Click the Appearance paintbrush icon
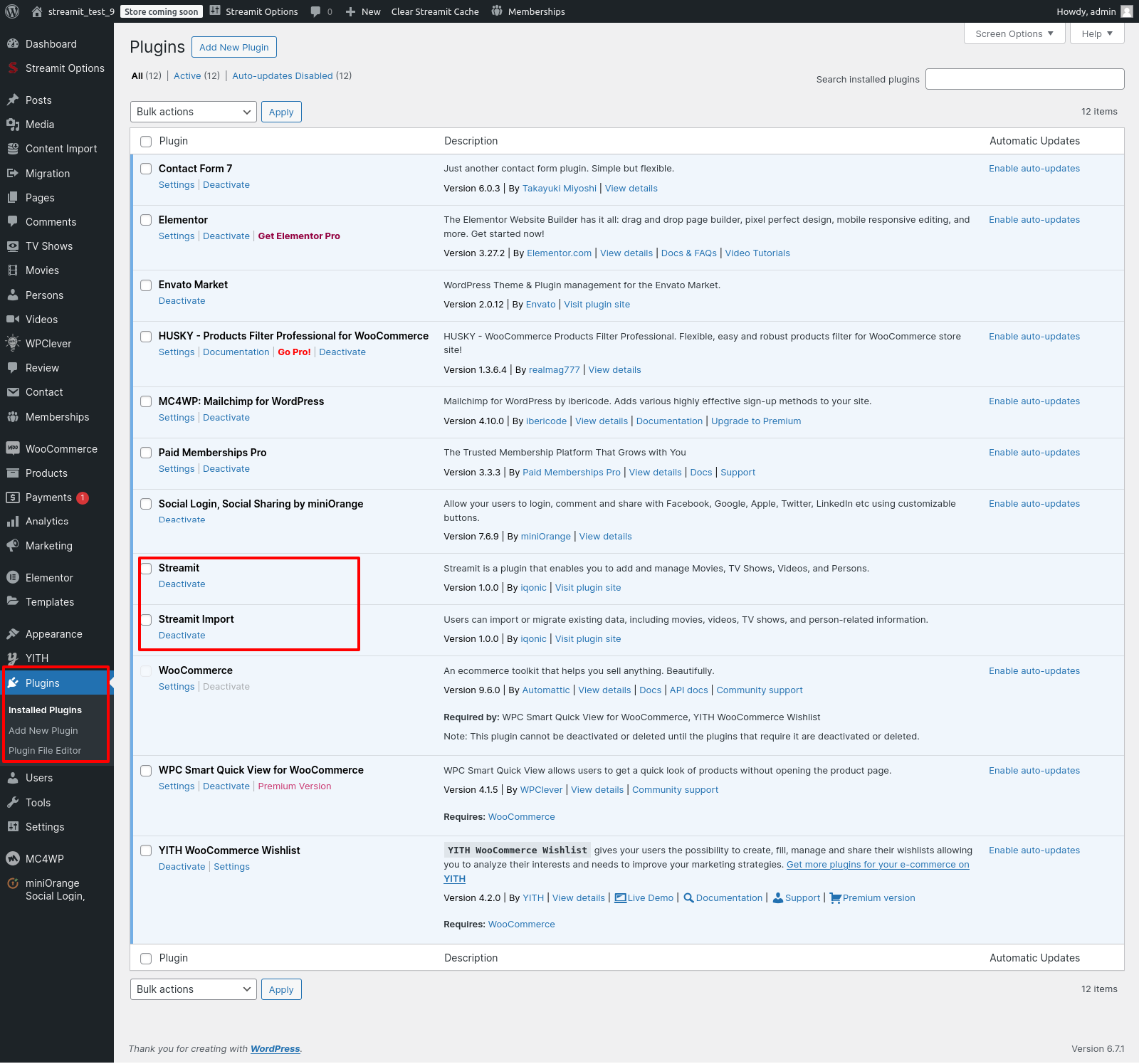Image resolution: width=1139 pixels, height=1064 pixels. pos(13,634)
